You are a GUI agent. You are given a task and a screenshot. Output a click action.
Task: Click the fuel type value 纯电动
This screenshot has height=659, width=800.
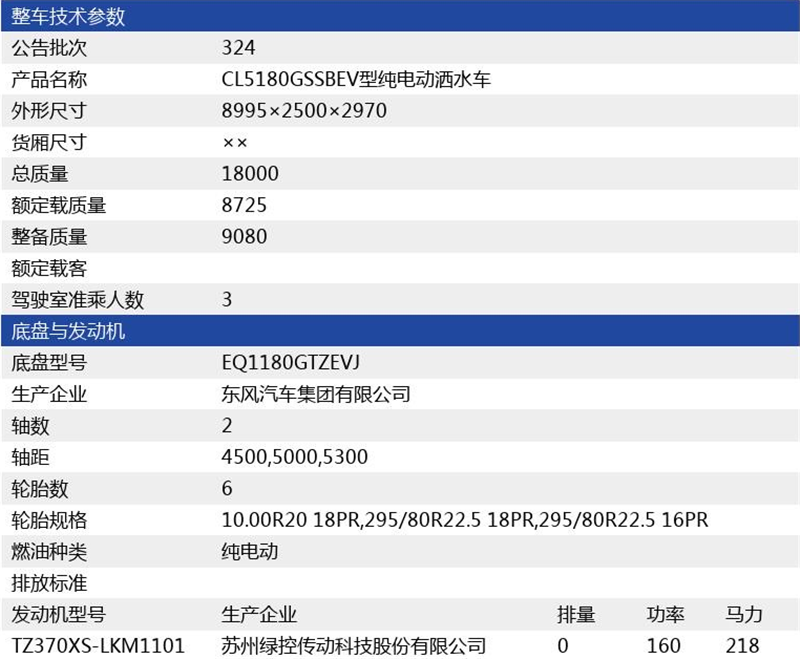(250, 551)
